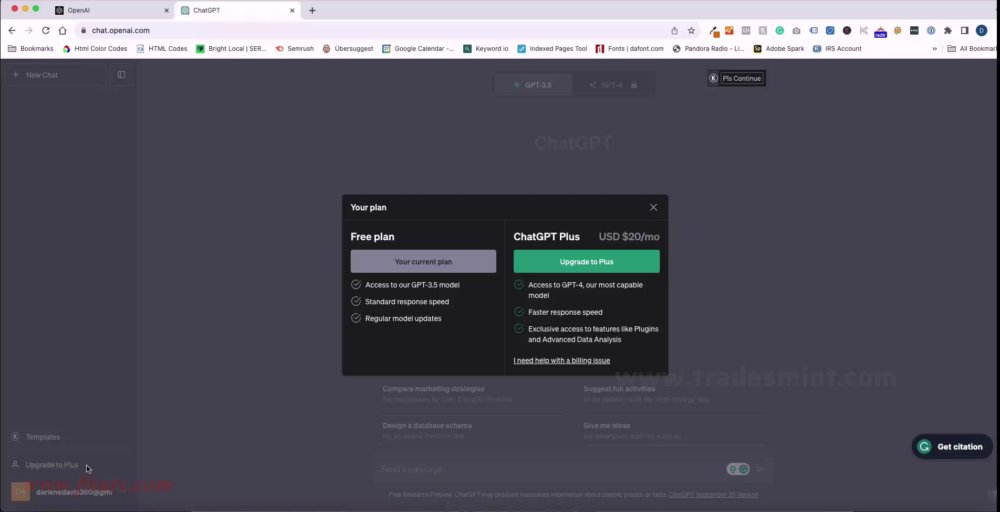Choose the Compare marketing strategies suggestion
Screen dimensions: 1000x512
(472, 394)
